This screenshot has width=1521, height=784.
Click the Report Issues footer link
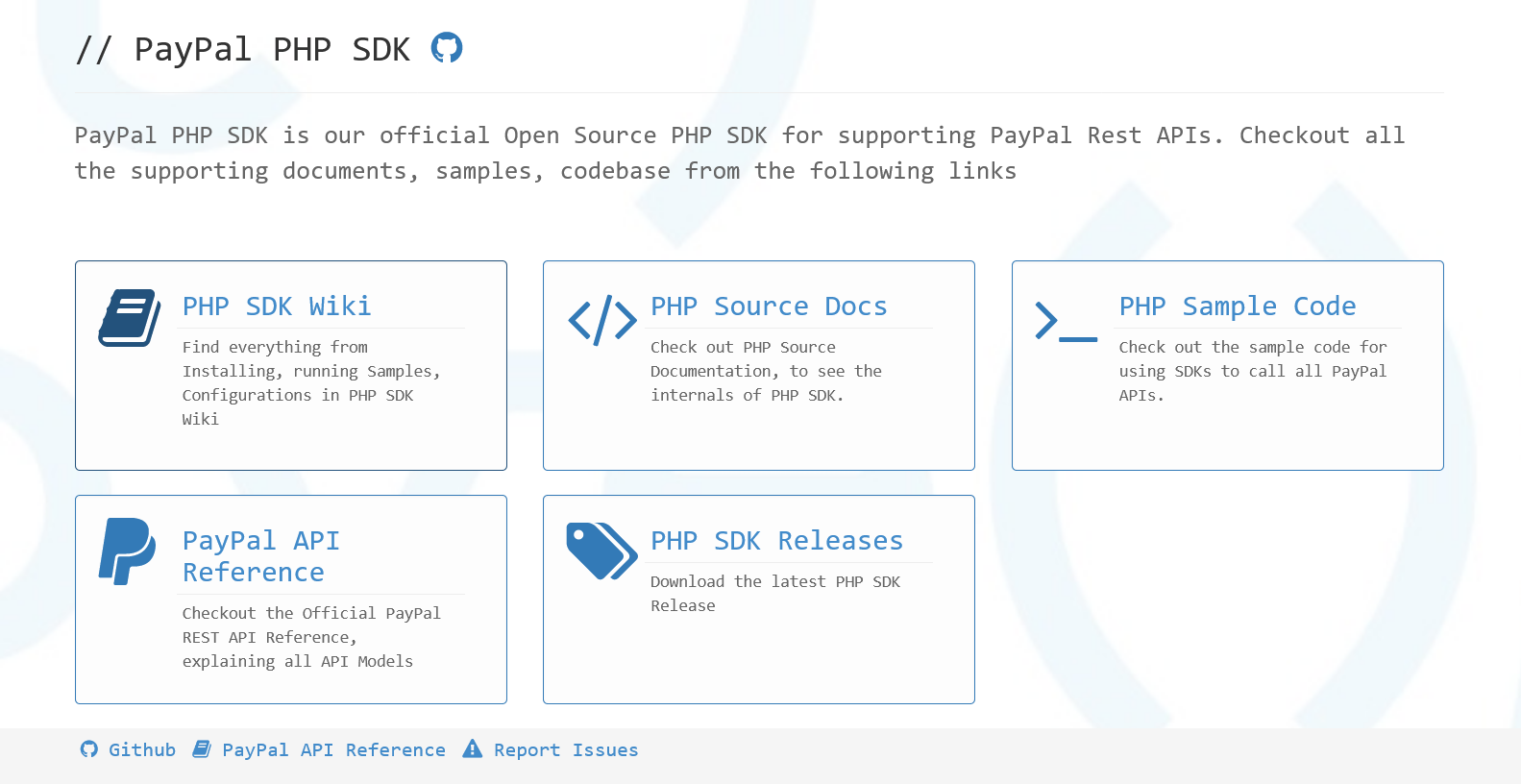click(x=566, y=749)
